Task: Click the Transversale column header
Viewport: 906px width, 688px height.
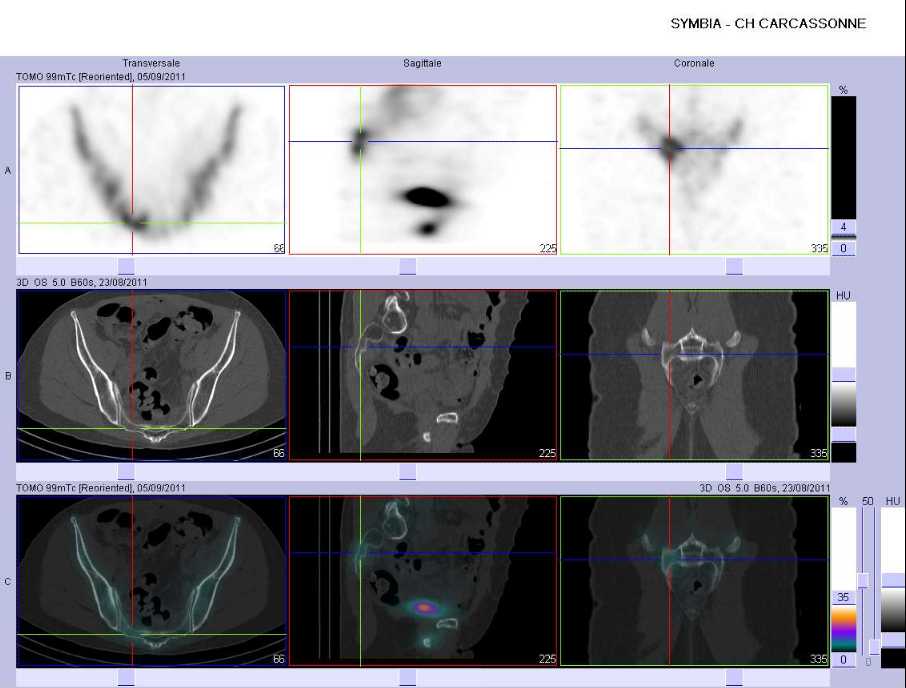Action: click(151, 63)
